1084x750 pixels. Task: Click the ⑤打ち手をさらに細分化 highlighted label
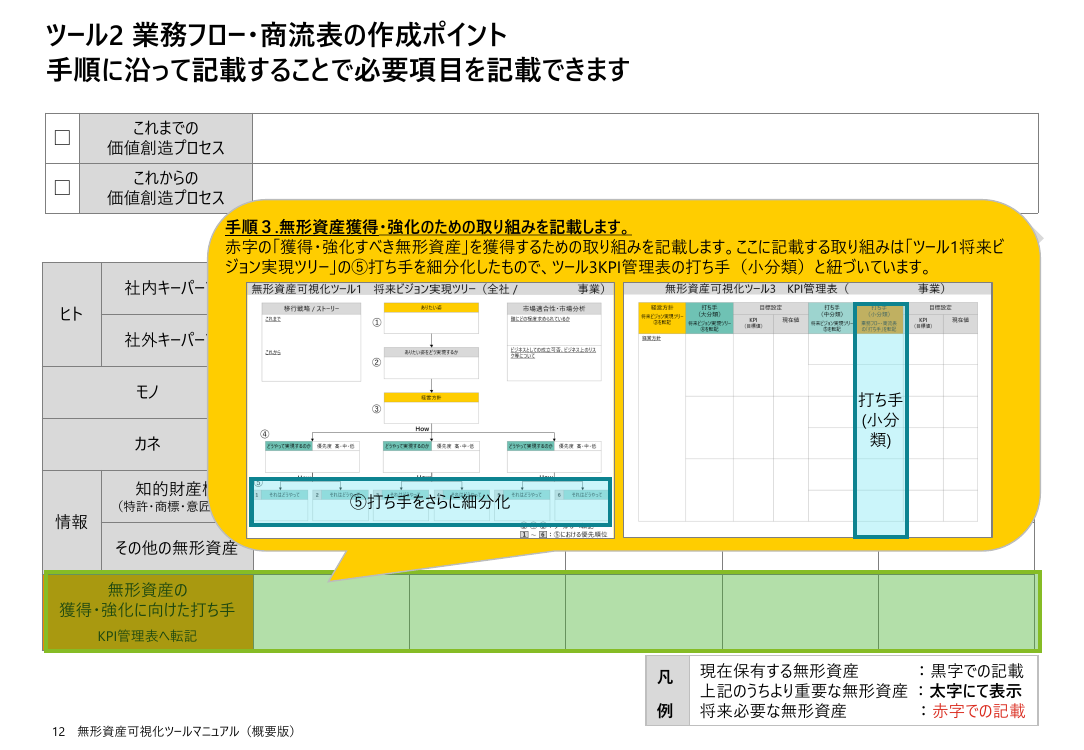point(430,502)
